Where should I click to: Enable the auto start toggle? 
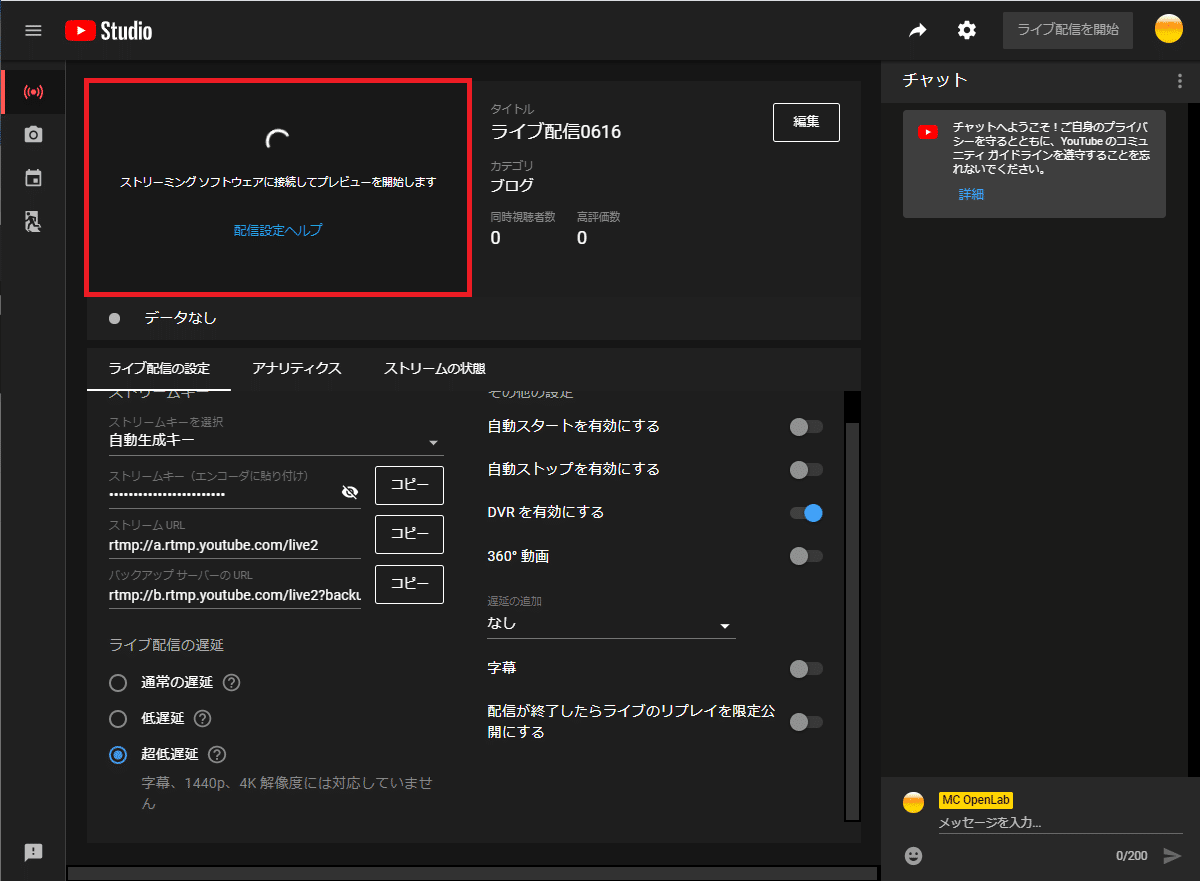click(x=805, y=427)
